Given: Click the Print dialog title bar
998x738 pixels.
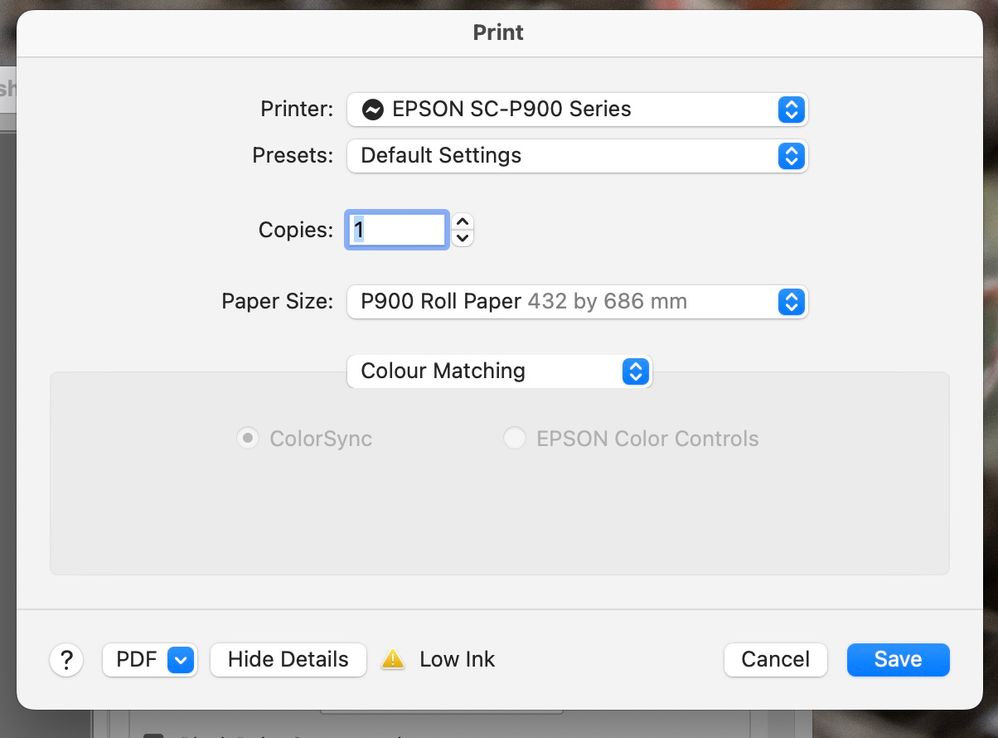Looking at the screenshot, I should pos(498,32).
